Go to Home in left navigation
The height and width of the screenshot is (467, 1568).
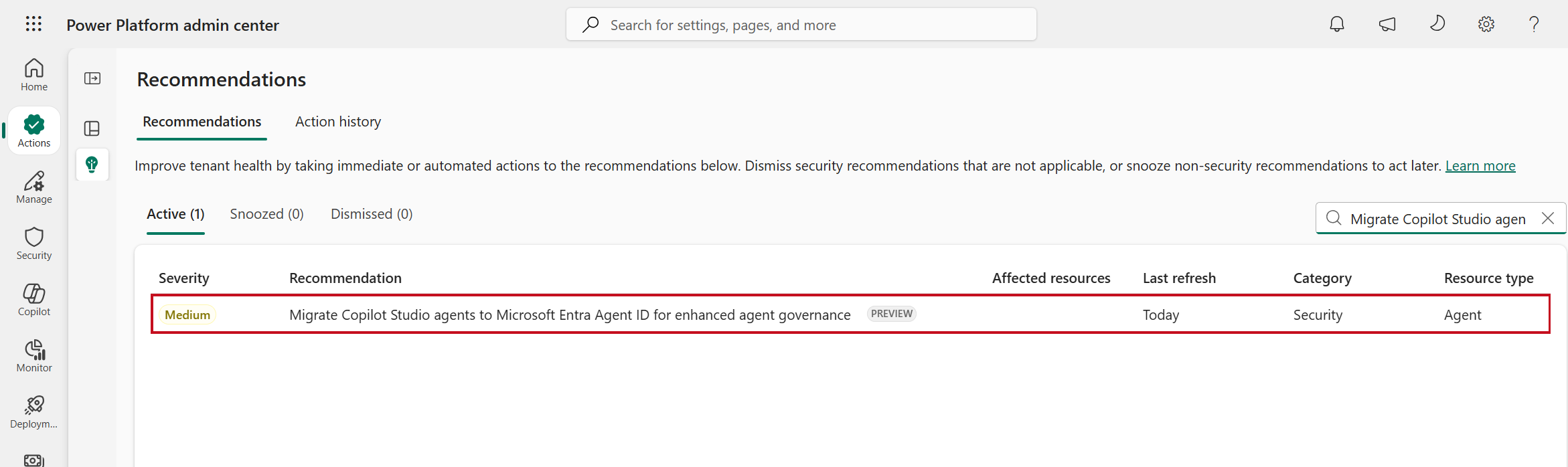(34, 75)
